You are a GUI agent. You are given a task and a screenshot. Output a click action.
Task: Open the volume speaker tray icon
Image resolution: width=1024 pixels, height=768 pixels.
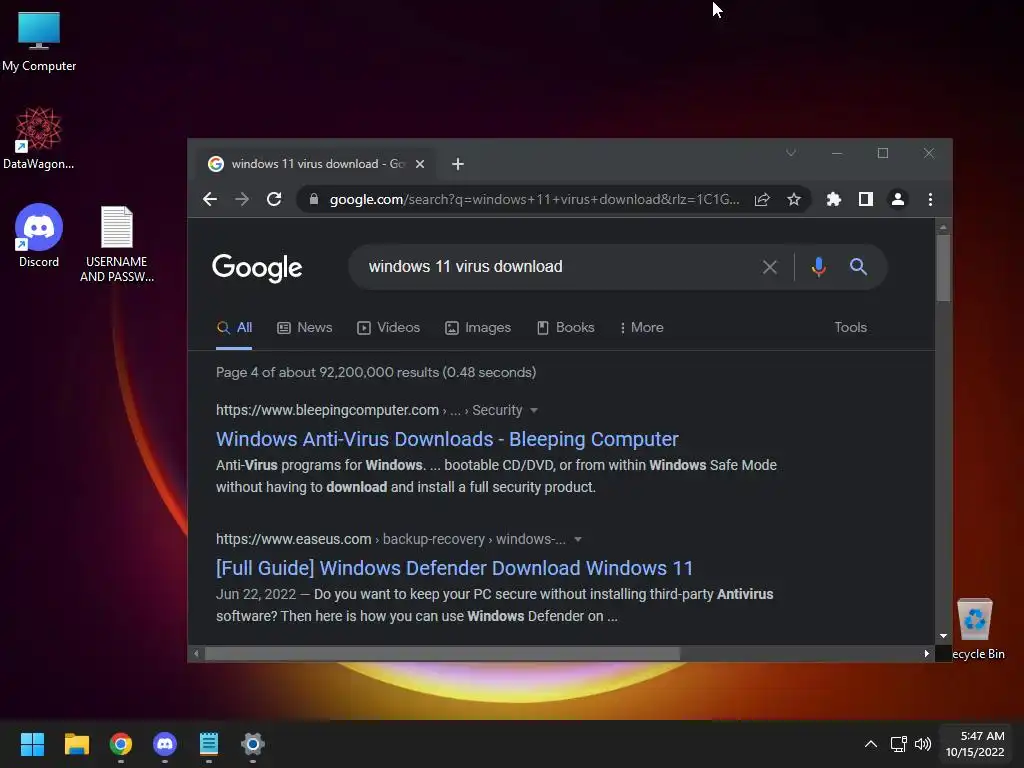pos(923,744)
